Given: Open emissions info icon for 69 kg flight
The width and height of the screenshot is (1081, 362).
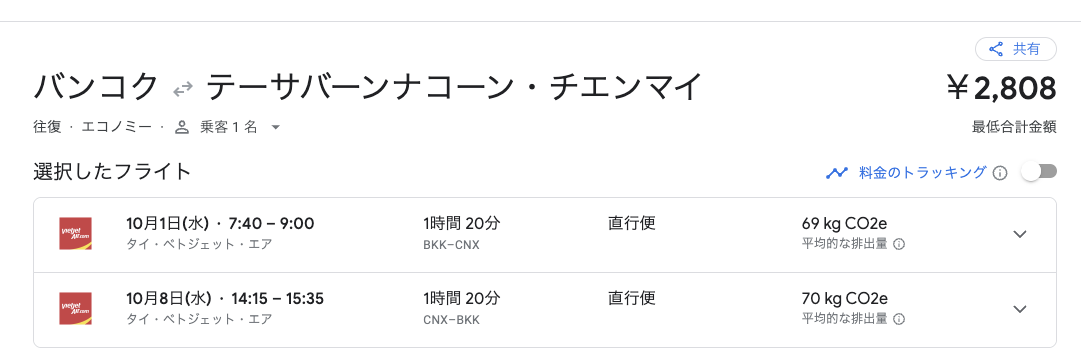Looking at the screenshot, I should click(x=899, y=244).
